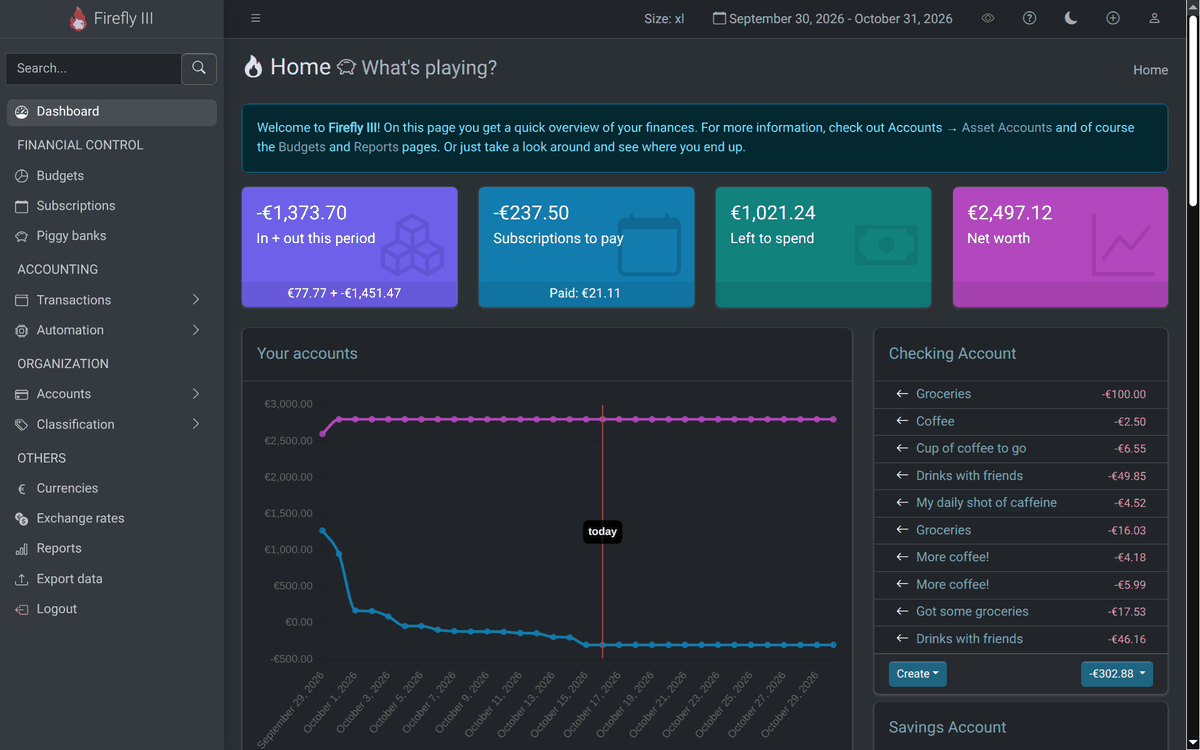Click the arrow icon beside Cup of coffee to go
Image resolution: width=1200 pixels, height=750 pixels.
(902, 448)
